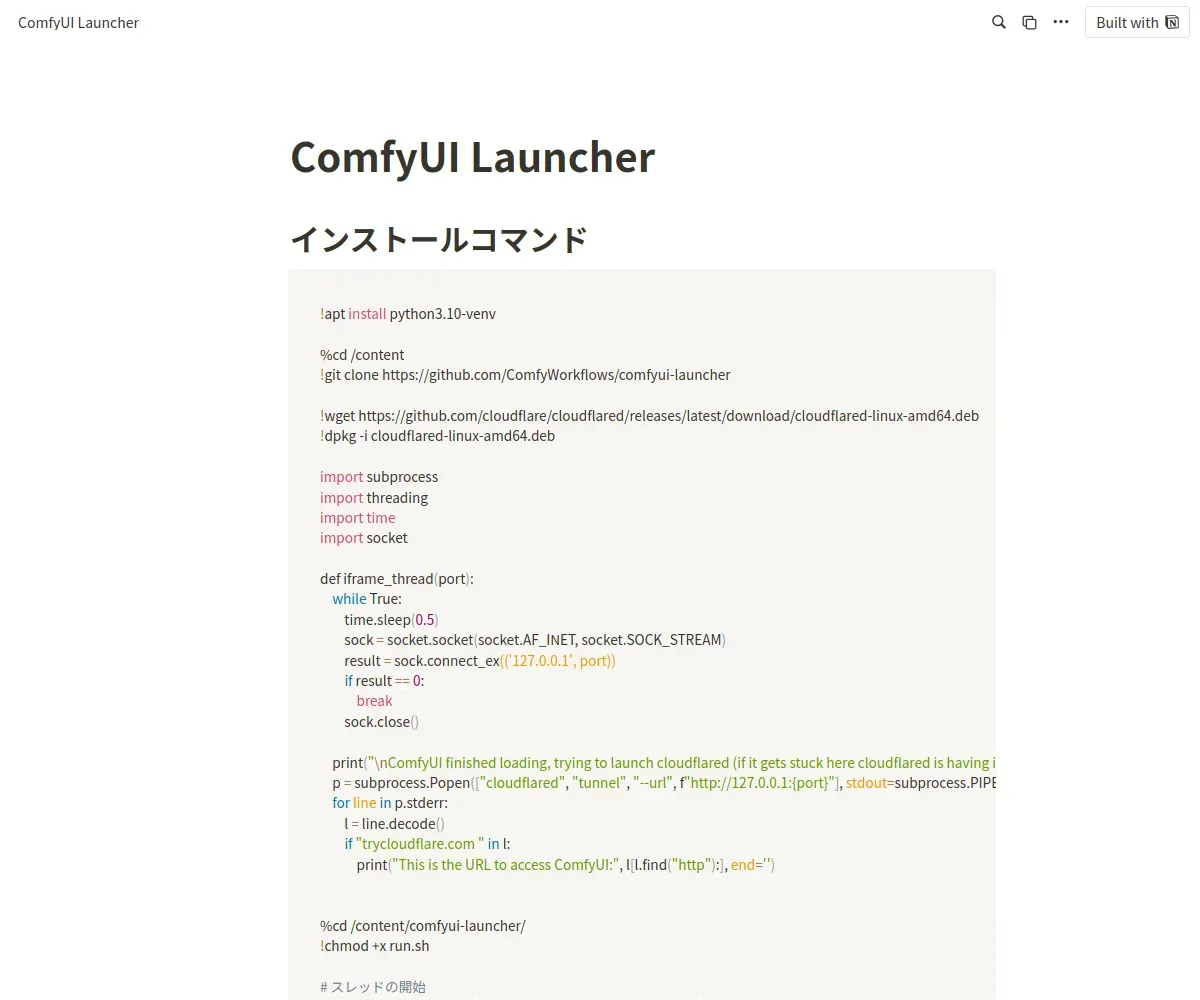Image resolution: width=1200 pixels, height=1000 pixels.
Task: Click the git clone comfyui-launcher line
Action: 525,375
